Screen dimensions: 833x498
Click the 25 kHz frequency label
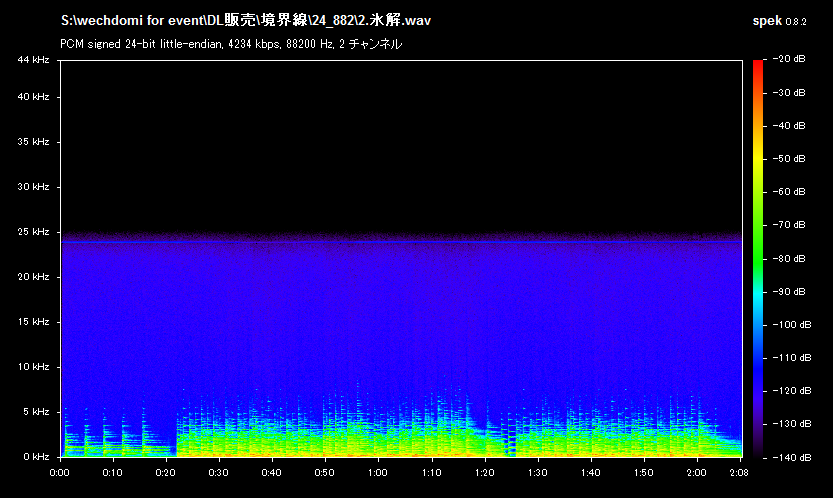click(x=33, y=232)
